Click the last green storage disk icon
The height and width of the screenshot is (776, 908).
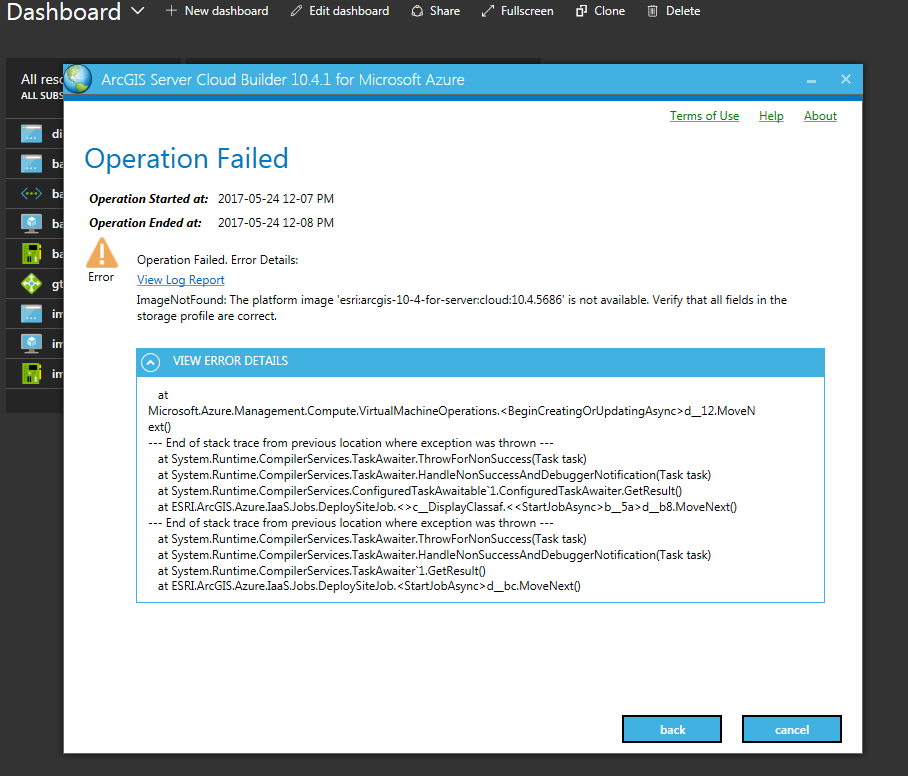coord(31,374)
